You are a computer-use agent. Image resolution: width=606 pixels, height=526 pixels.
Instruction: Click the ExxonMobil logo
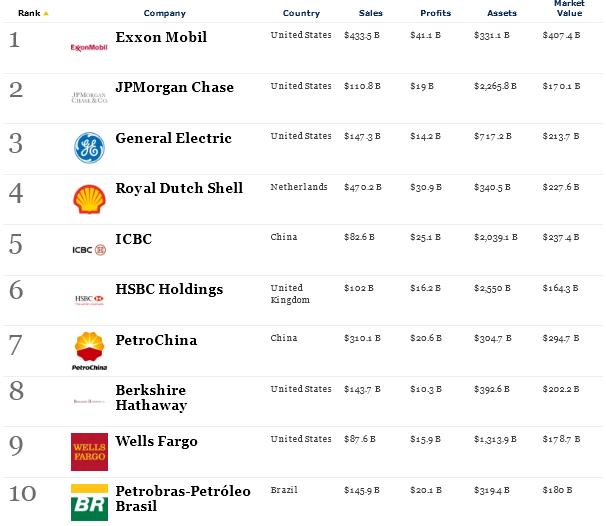pos(89,47)
